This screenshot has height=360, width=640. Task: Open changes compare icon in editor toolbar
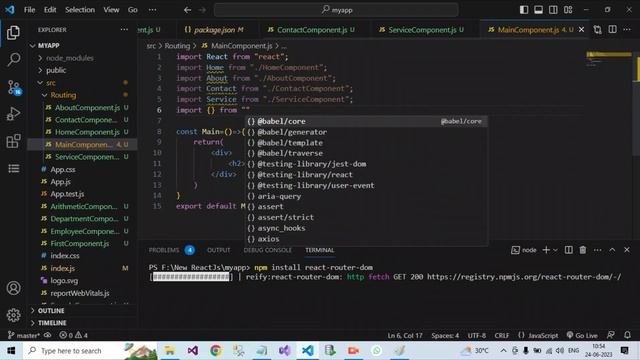coord(598,30)
